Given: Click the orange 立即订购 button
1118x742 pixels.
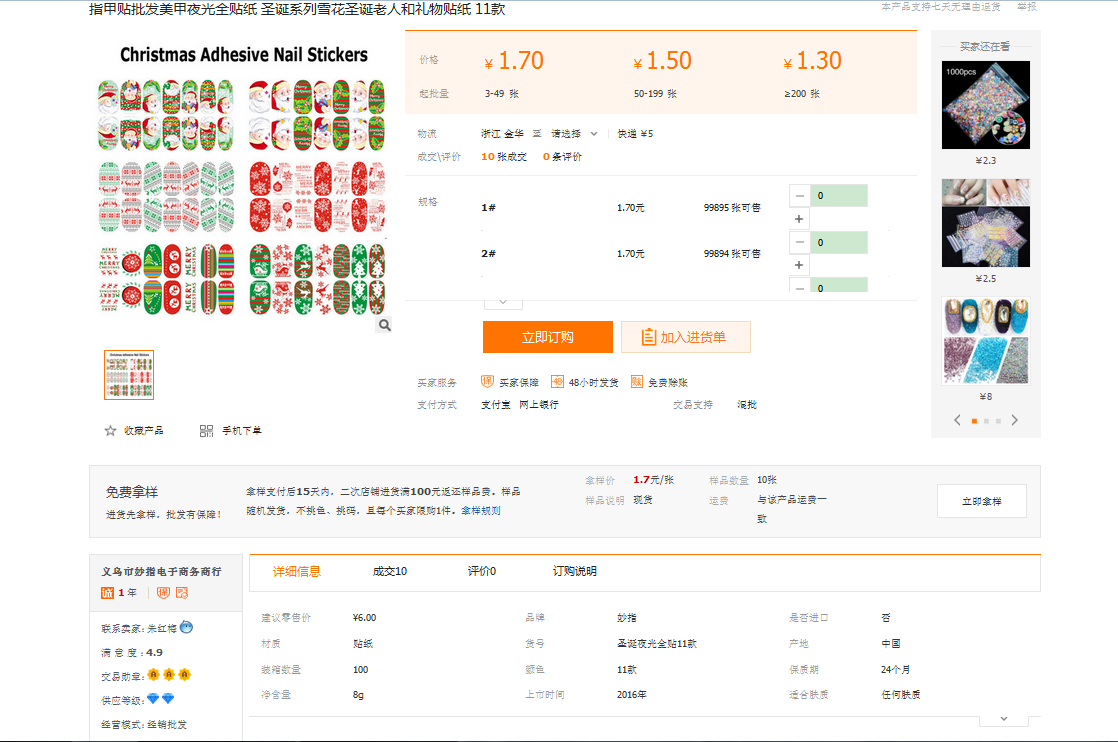Looking at the screenshot, I should point(547,337).
